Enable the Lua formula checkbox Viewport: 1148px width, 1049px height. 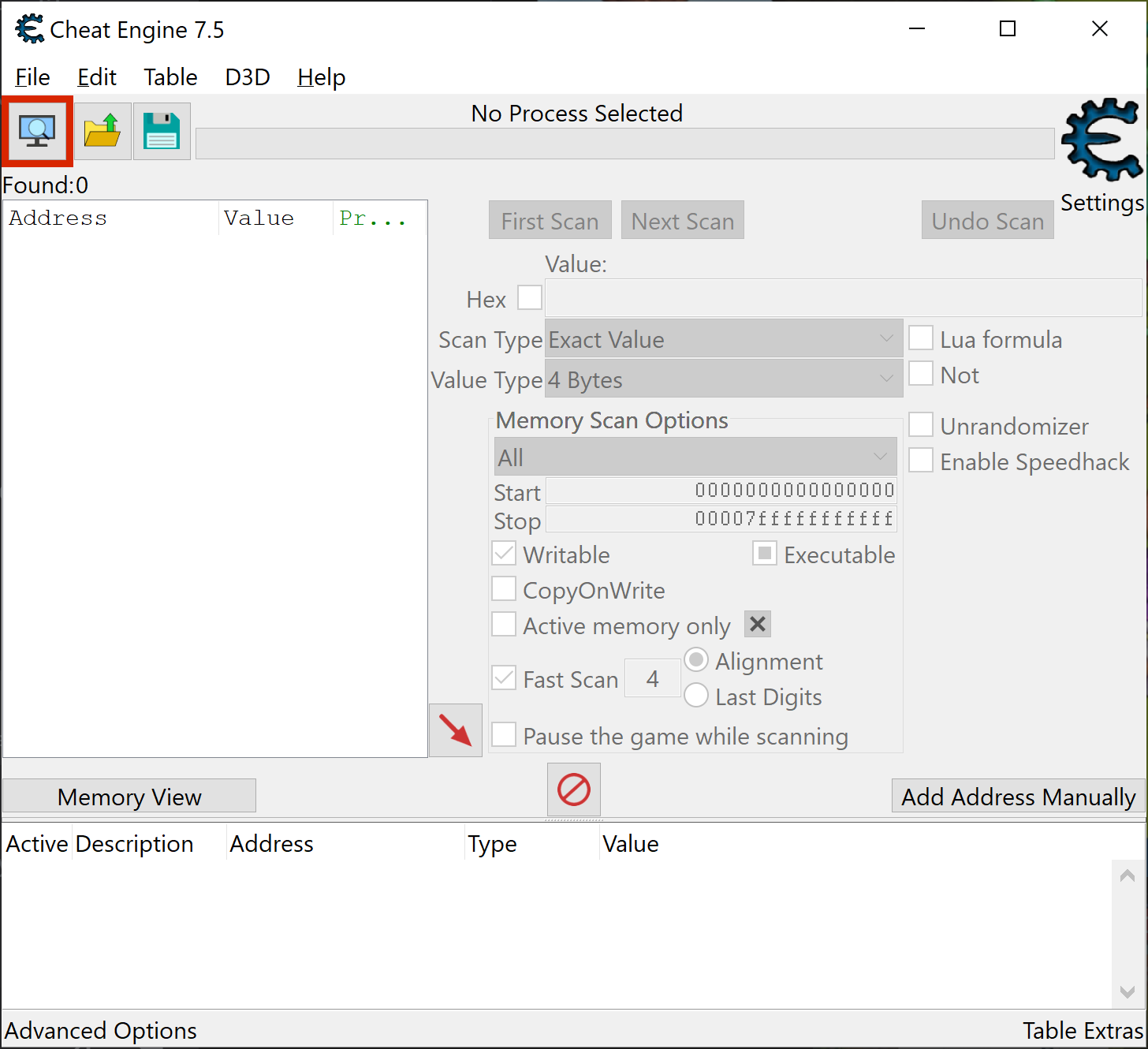921,338
